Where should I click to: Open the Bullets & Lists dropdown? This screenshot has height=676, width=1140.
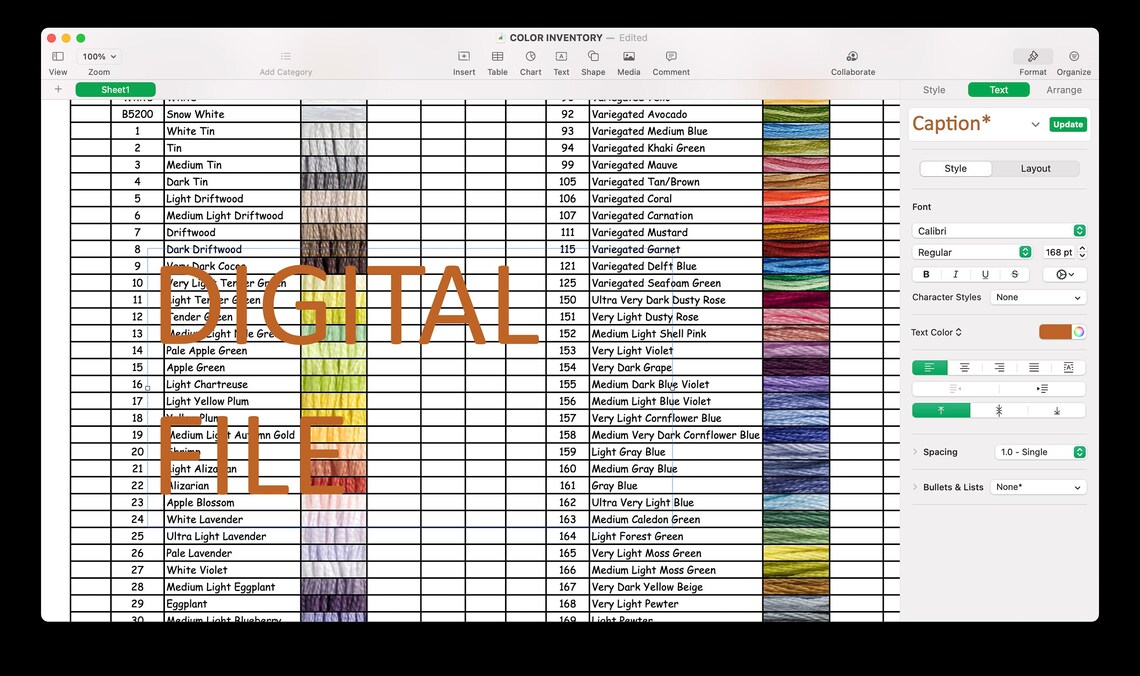1038,487
